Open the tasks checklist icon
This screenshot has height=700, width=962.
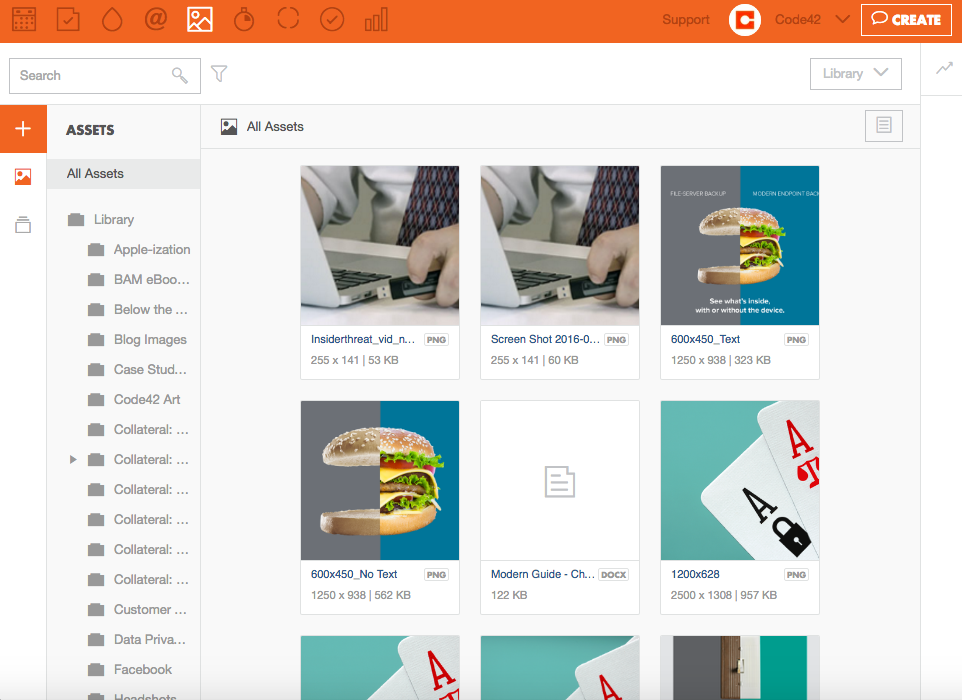(x=68, y=20)
